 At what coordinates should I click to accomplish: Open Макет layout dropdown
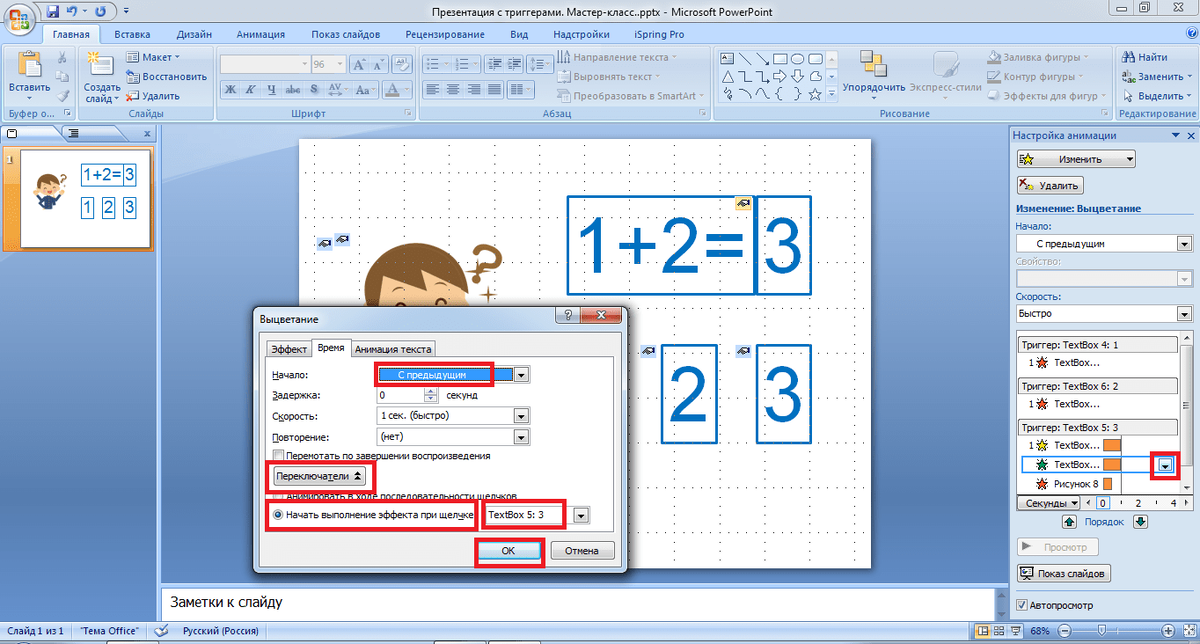[153, 57]
